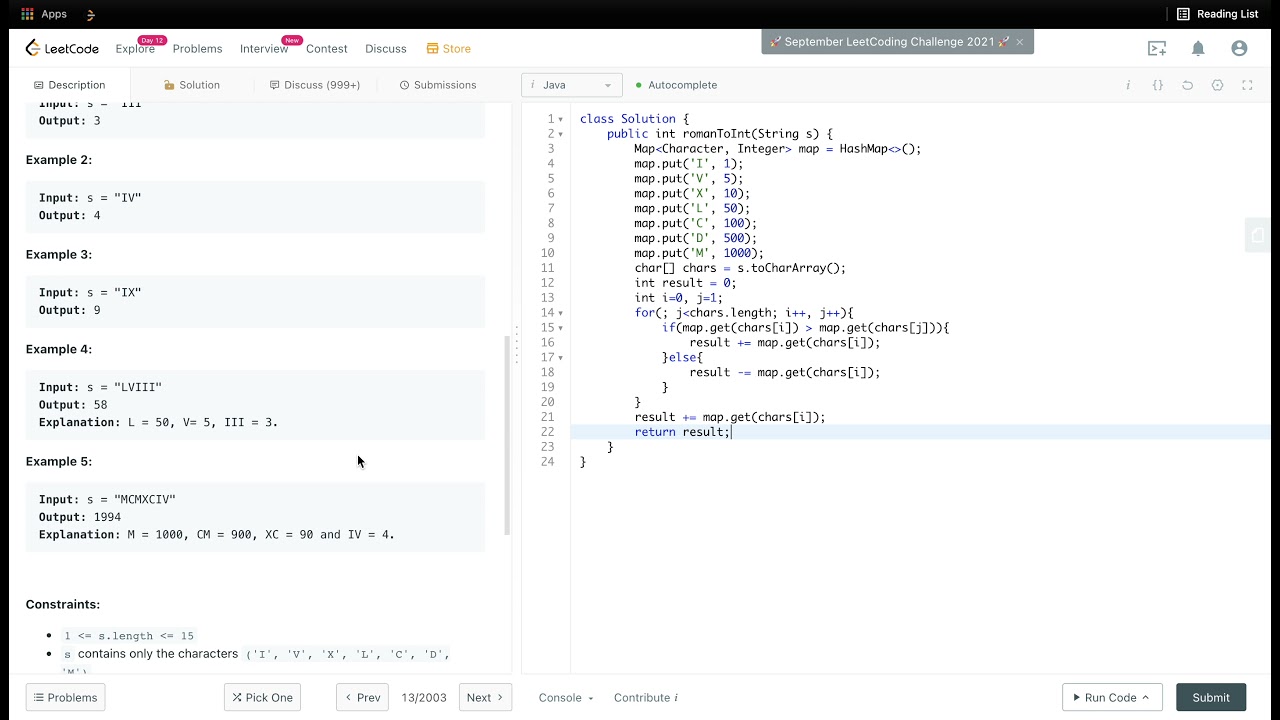Collapse the else block fold at line 17

click(x=561, y=358)
